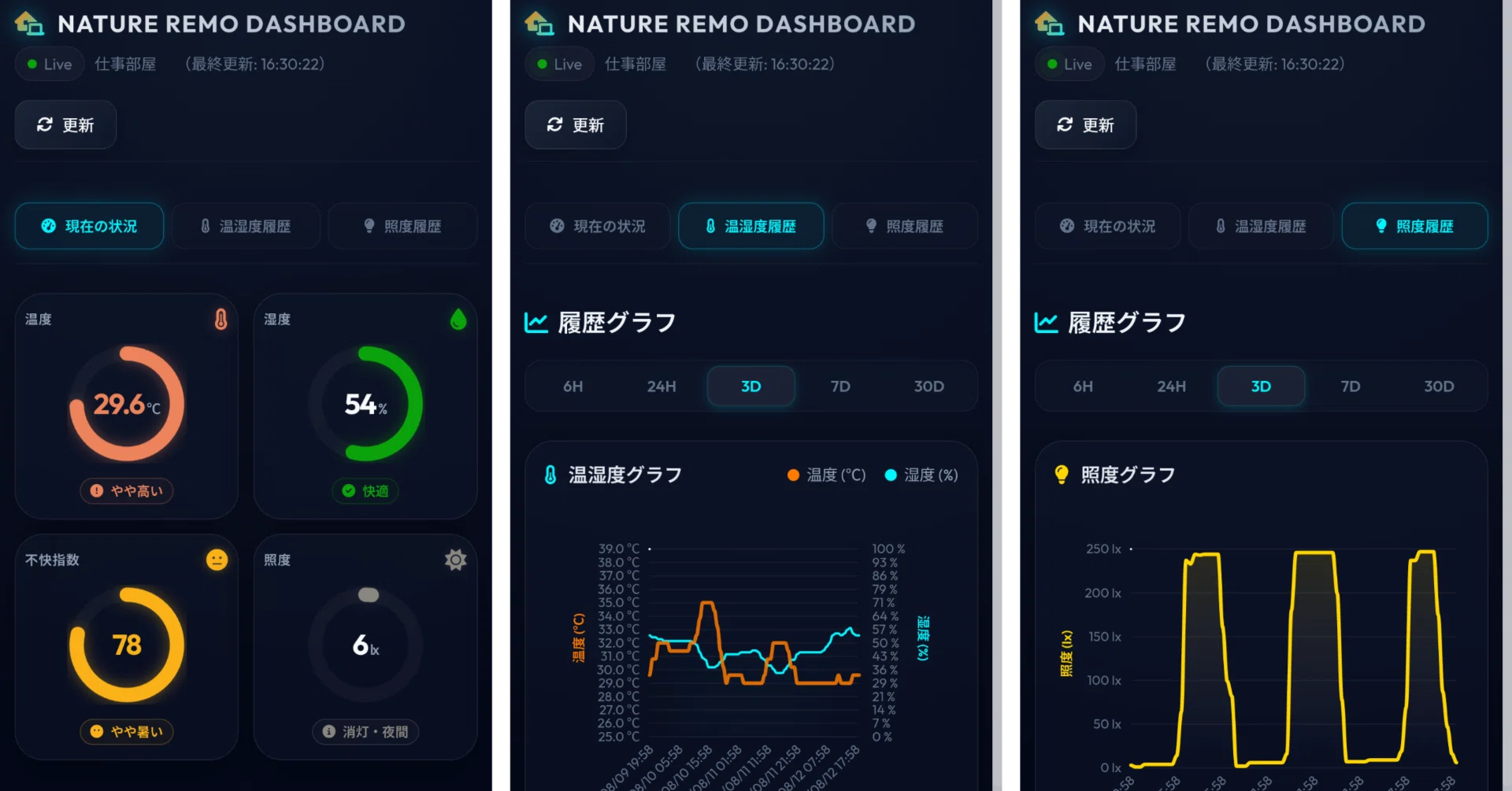Open the 温湿度履歴 tab in right panel

point(1261,226)
